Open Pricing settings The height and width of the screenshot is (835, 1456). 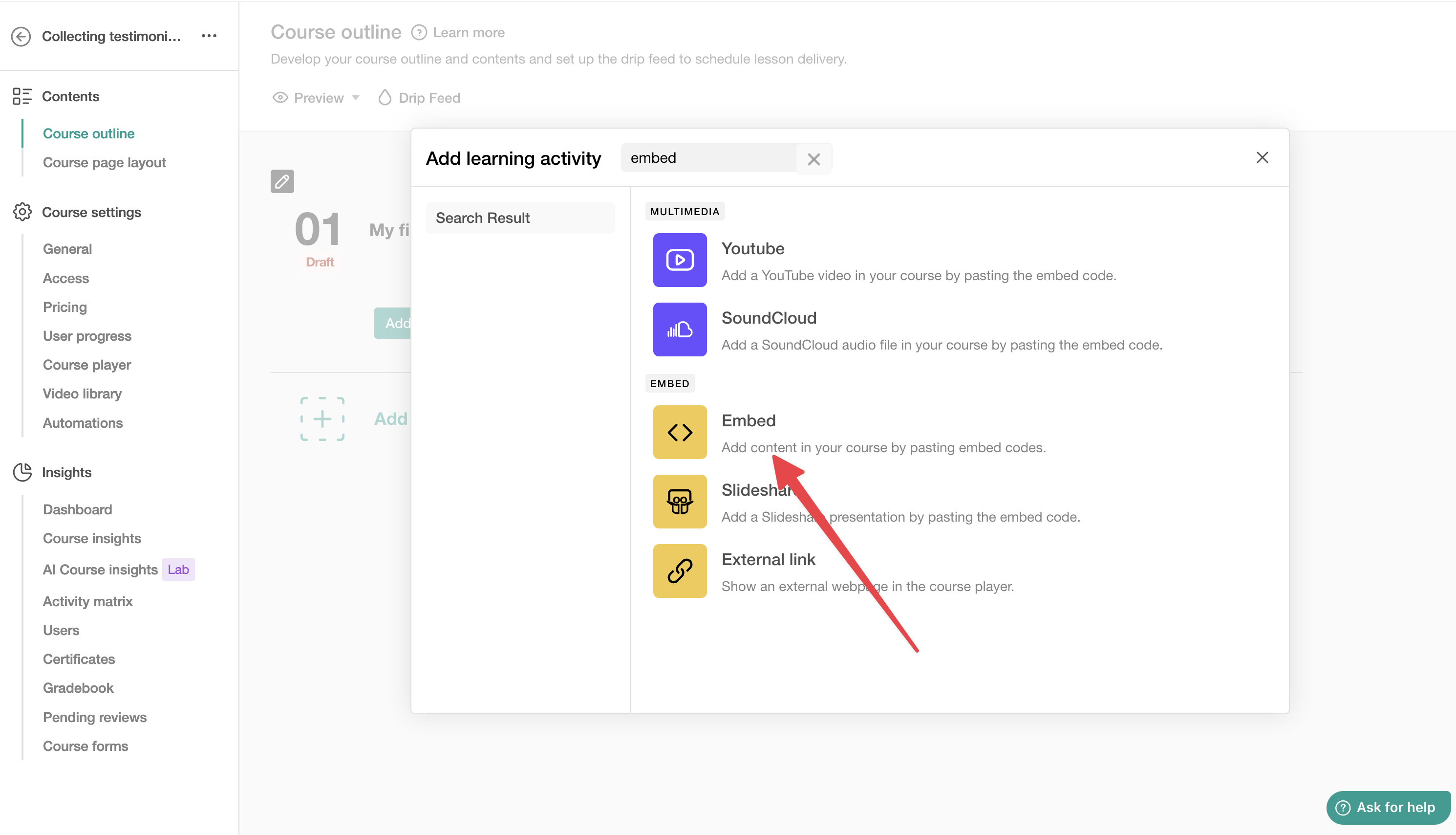[65, 307]
